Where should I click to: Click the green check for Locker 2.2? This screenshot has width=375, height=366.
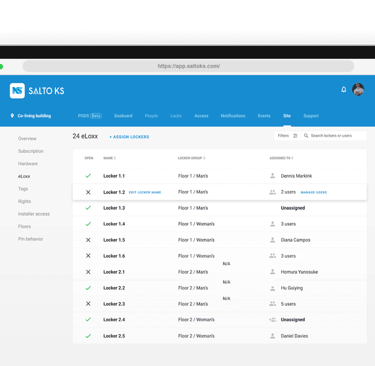pyautogui.click(x=88, y=288)
